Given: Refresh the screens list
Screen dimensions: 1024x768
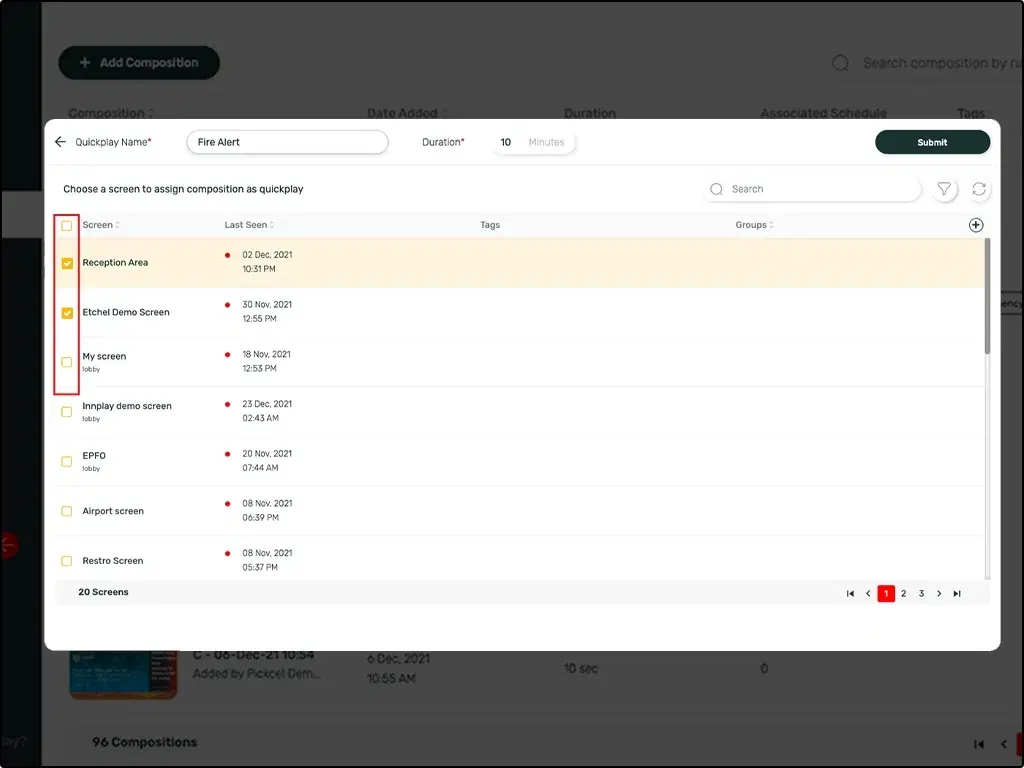Looking at the screenshot, I should coord(979,189).
